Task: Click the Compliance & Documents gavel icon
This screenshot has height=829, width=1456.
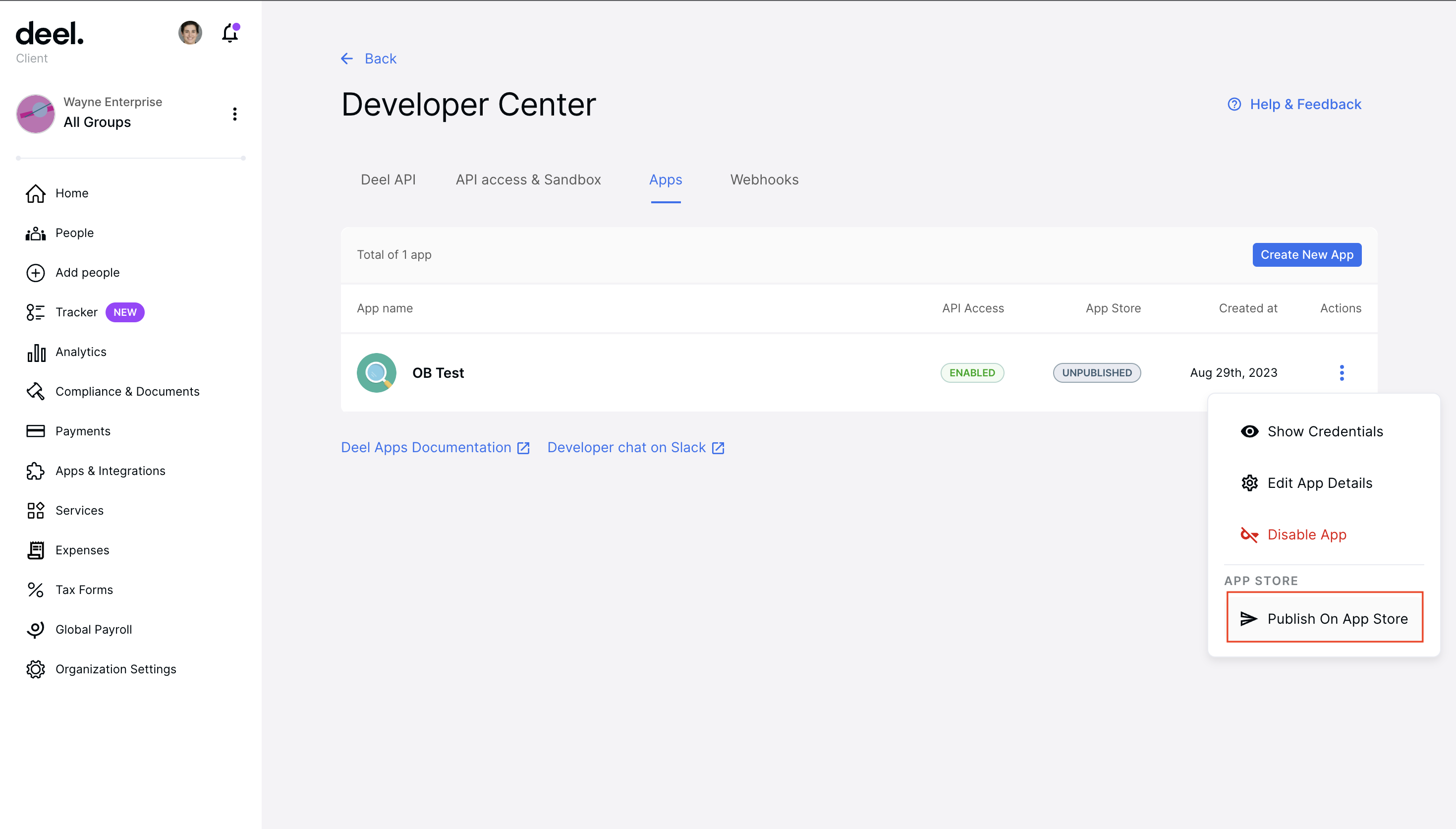Action: click(x=35, y=392)
